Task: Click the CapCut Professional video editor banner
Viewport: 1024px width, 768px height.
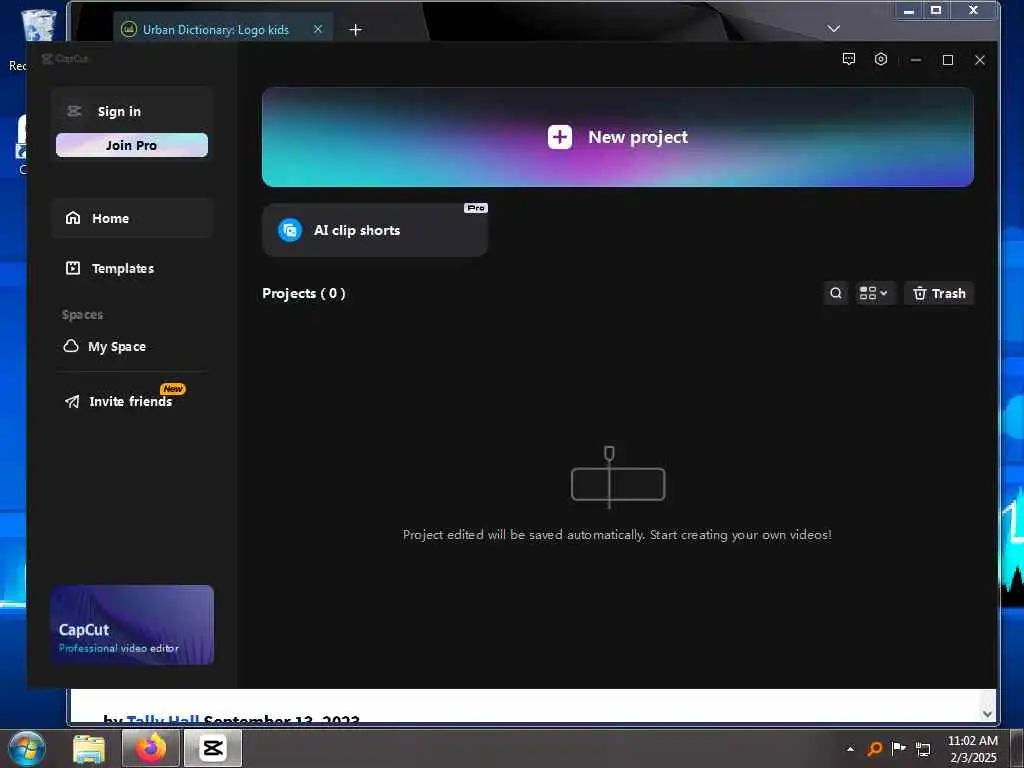Action: pos(132,625)
